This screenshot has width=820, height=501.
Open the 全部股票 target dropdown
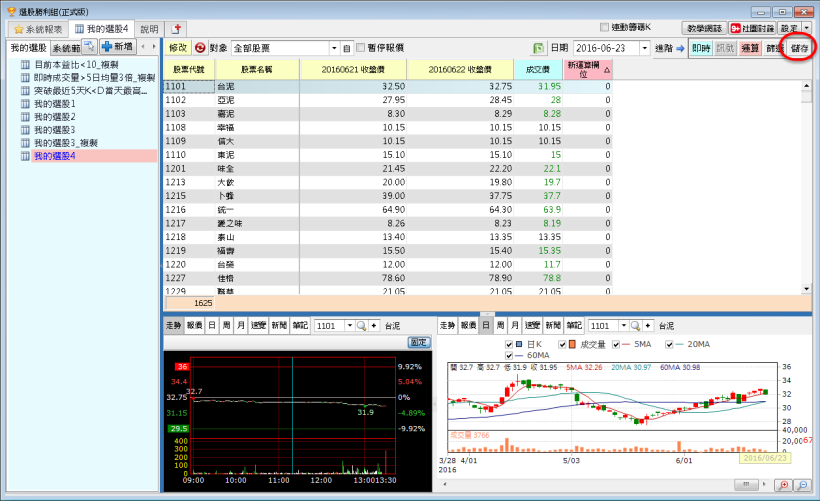tap(334, 48)
